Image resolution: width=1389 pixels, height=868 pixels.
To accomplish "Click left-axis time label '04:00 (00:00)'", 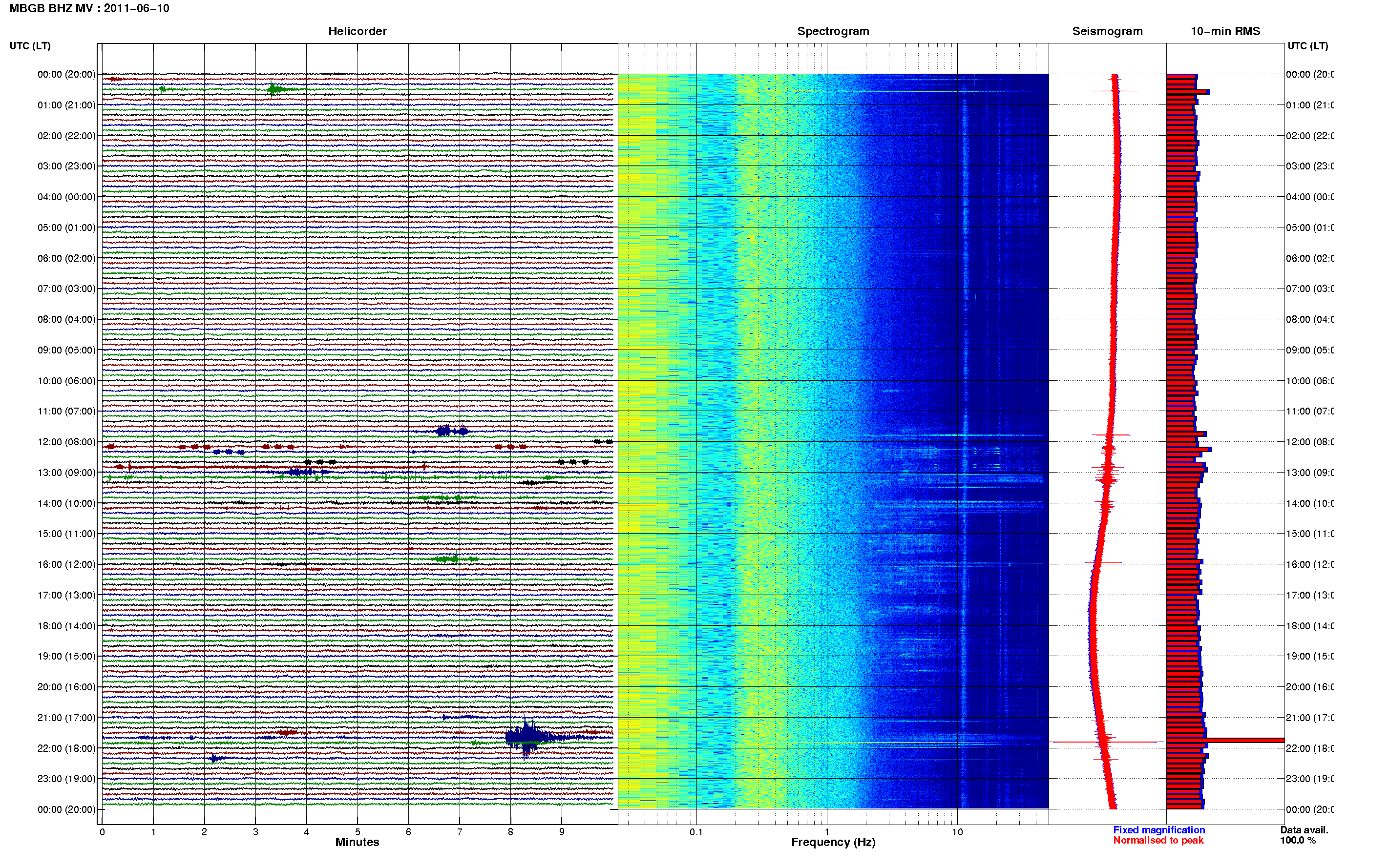I will point(66,197).
